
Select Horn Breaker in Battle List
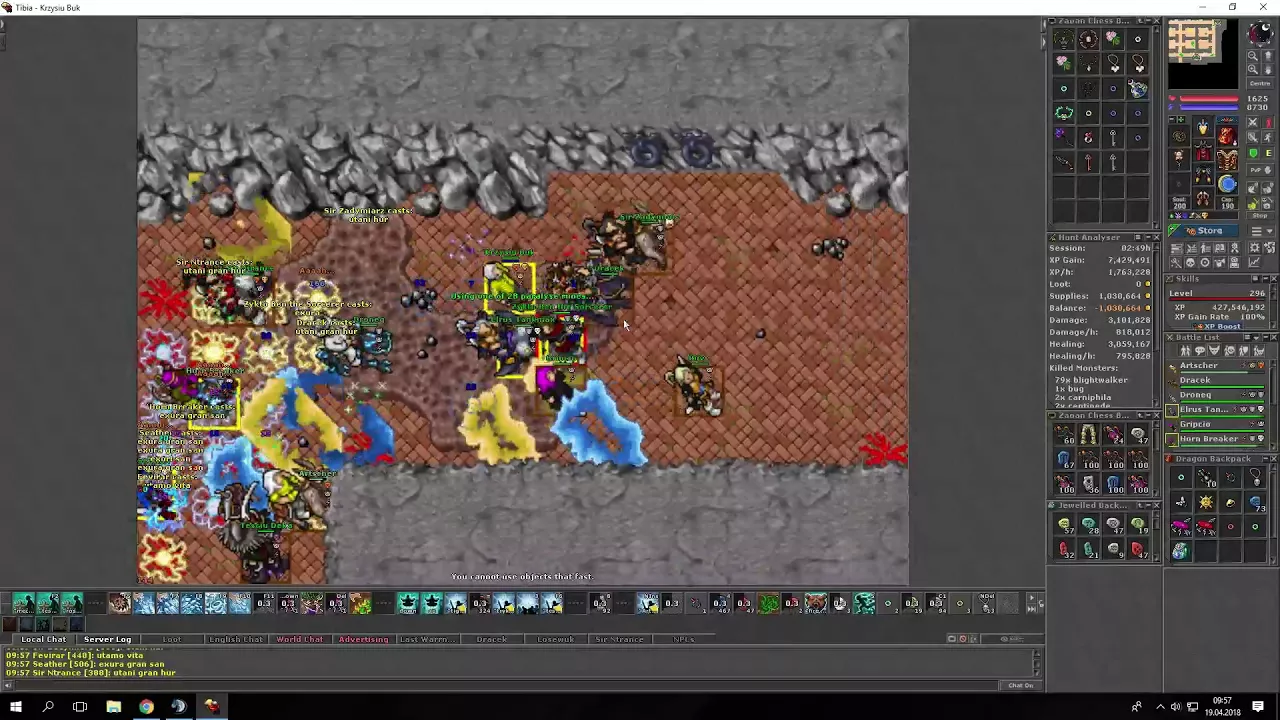[1217, 440]
